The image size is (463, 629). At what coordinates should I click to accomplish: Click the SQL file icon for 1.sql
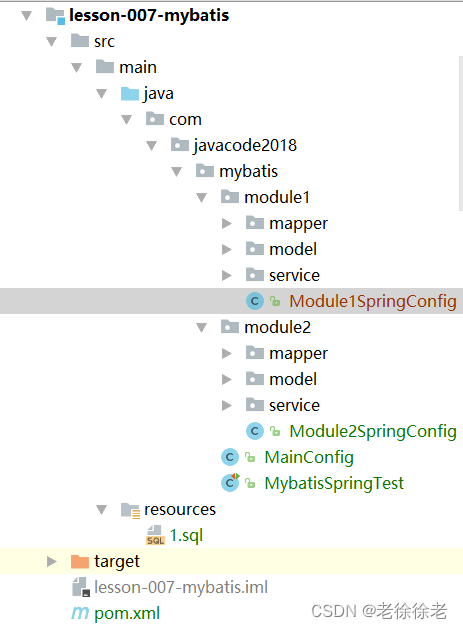coord(155,535)
